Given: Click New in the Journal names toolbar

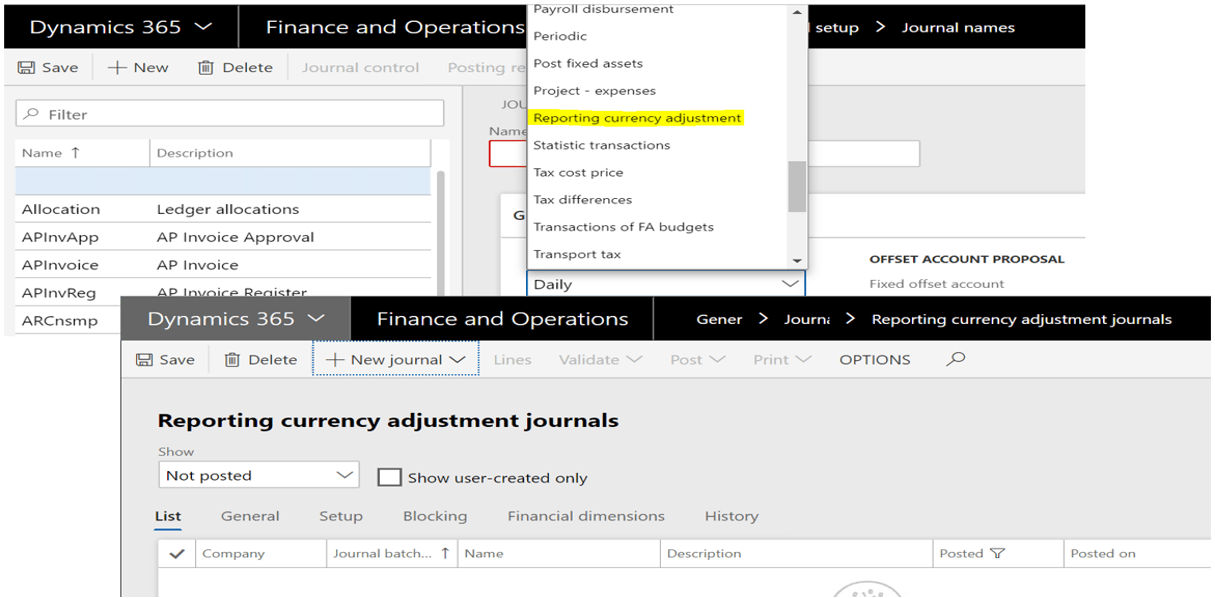Looking at the screenshot, I should click(x=138, y=67).
